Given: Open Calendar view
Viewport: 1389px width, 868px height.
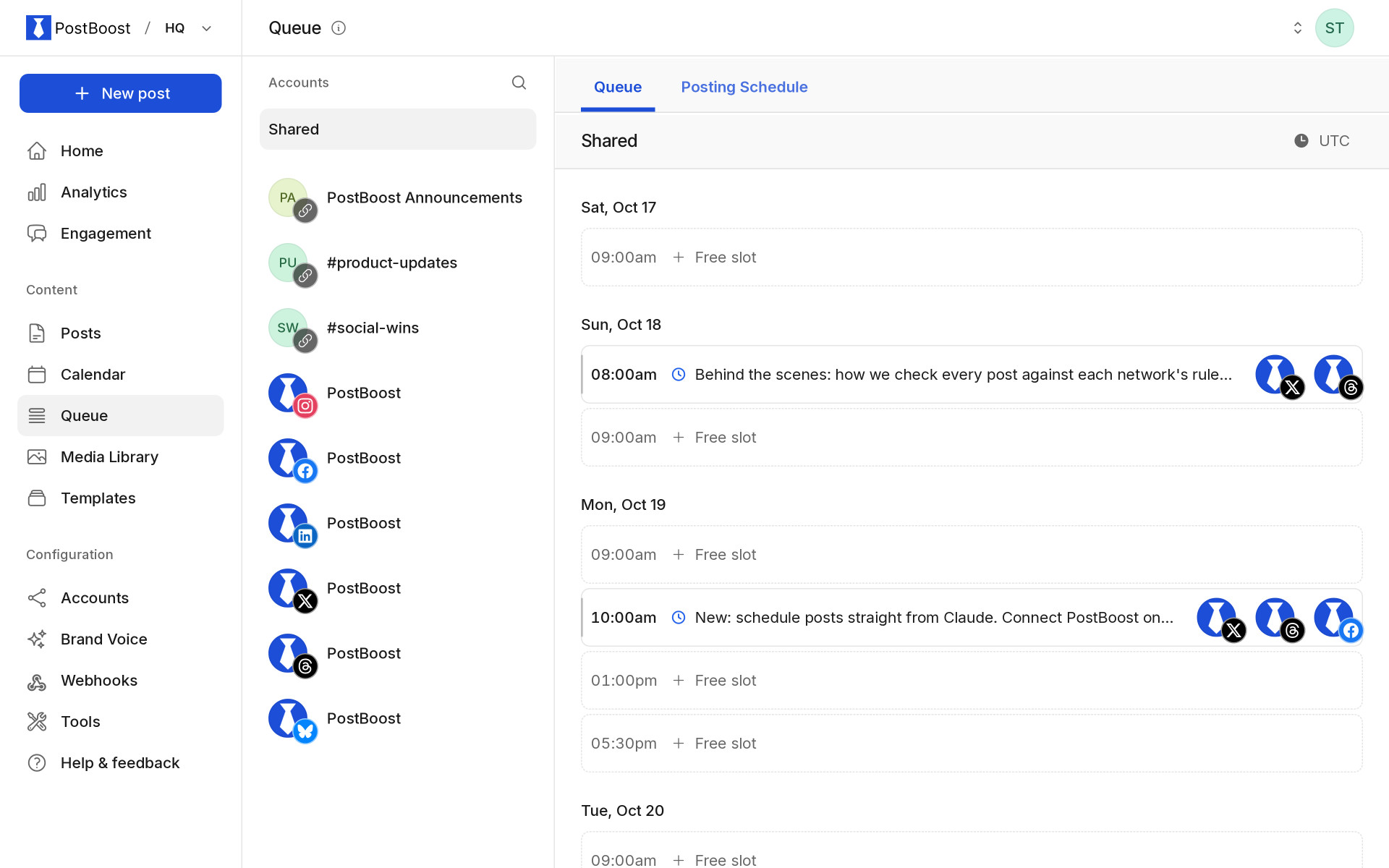Looking at the screenshot, I should pyautogui.click(x=120, y=374).
